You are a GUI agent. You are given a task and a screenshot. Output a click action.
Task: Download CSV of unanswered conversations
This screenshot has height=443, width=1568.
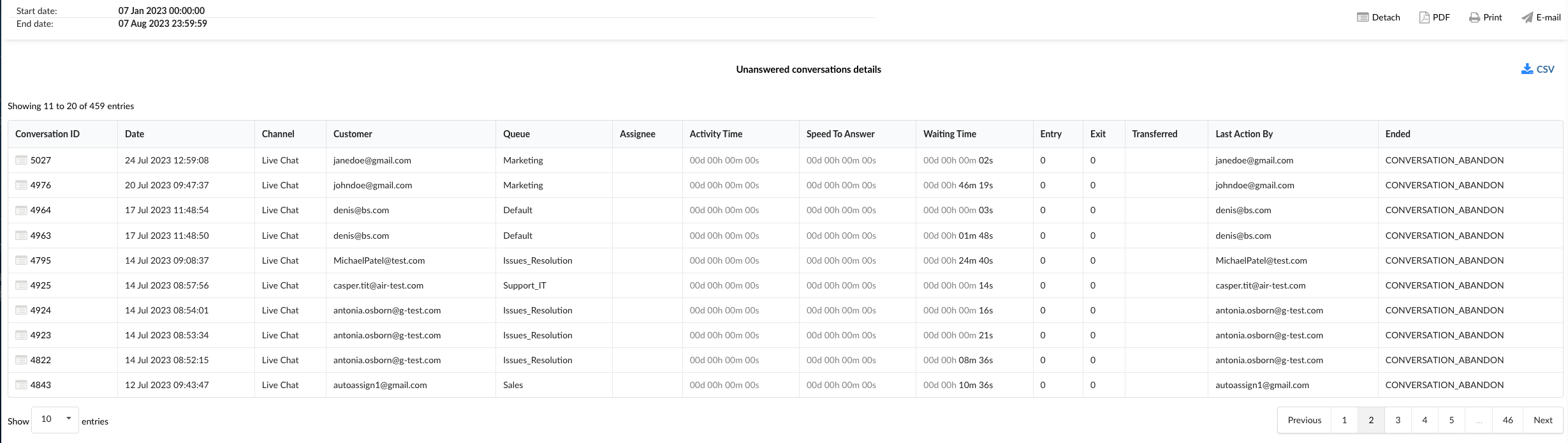(1537, 69)
